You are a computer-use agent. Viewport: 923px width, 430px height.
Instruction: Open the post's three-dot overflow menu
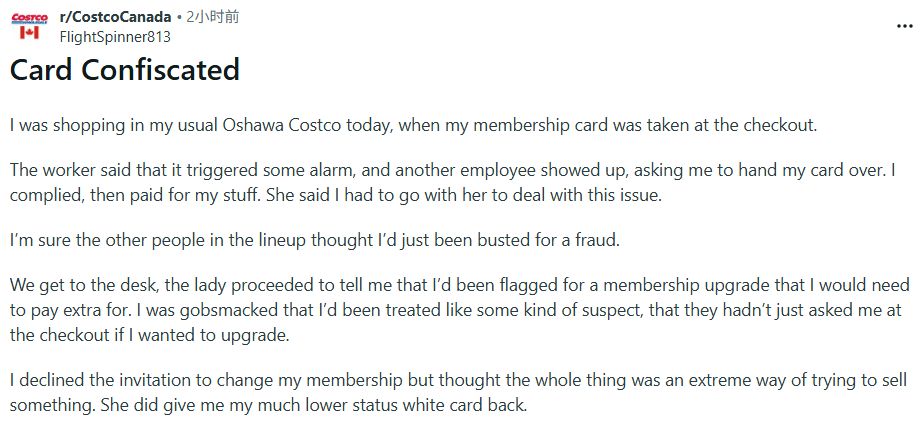click(903, 26)
